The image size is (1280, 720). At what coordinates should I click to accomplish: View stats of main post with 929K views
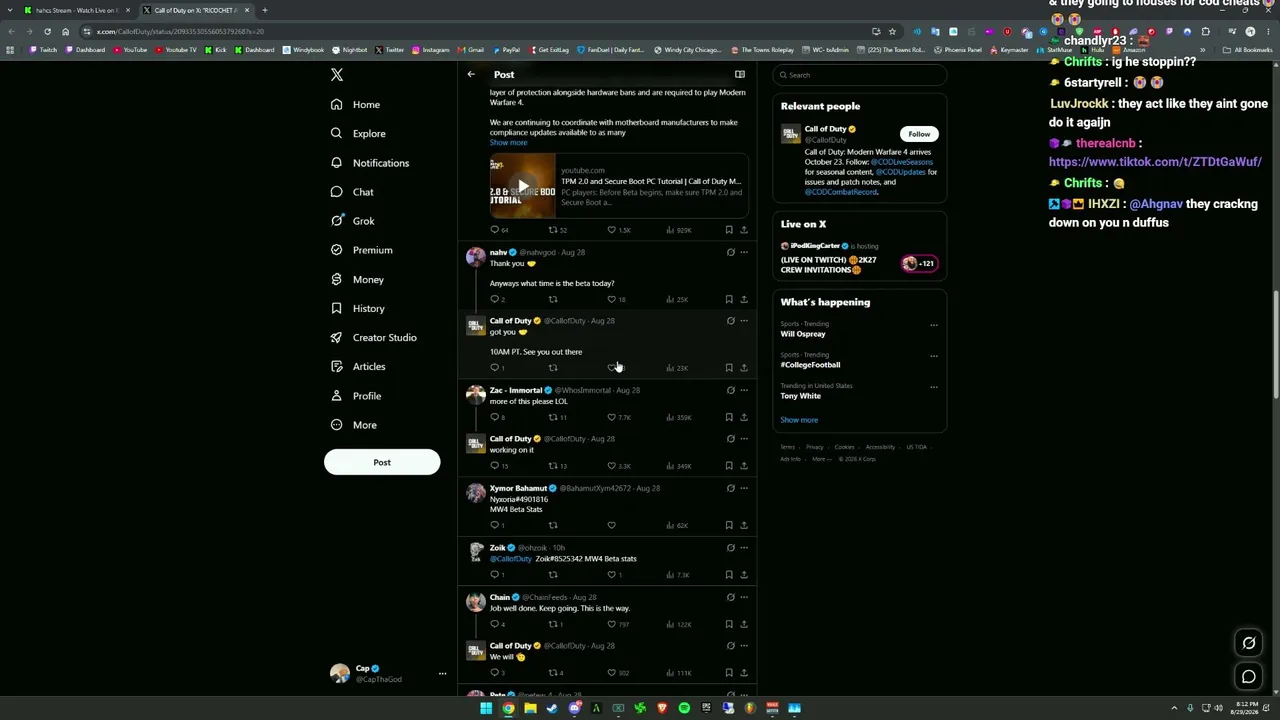[x=679, y=230]
